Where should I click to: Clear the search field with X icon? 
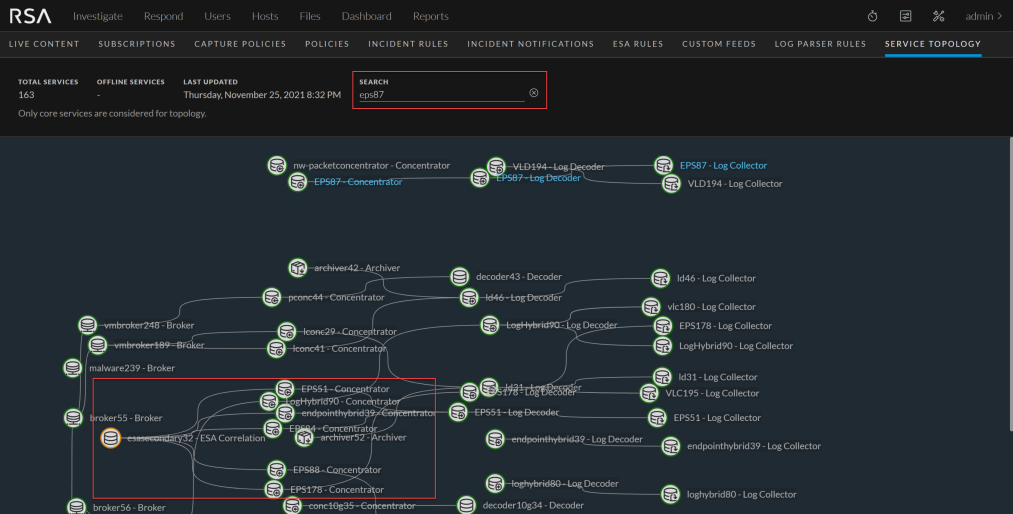tap(533, 93)
